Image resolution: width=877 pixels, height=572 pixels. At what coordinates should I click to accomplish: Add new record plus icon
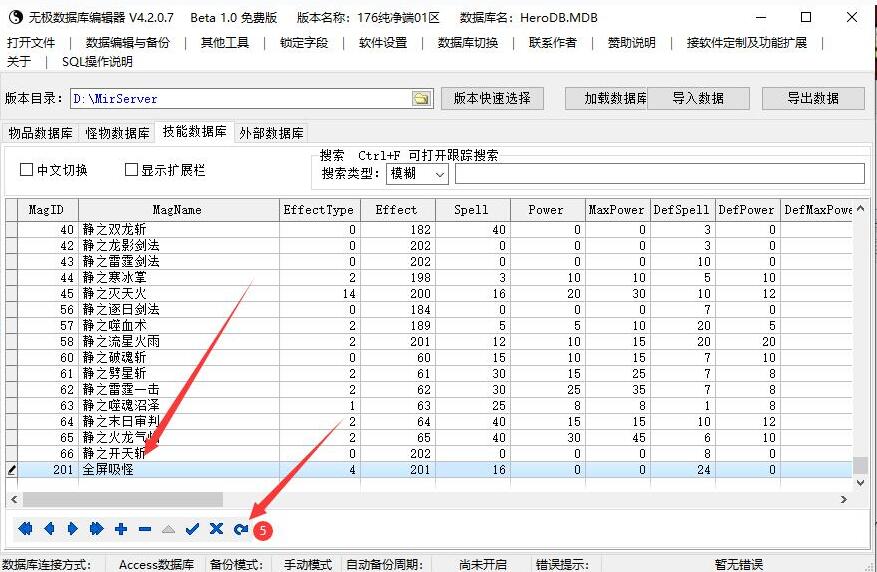(121, 528)
